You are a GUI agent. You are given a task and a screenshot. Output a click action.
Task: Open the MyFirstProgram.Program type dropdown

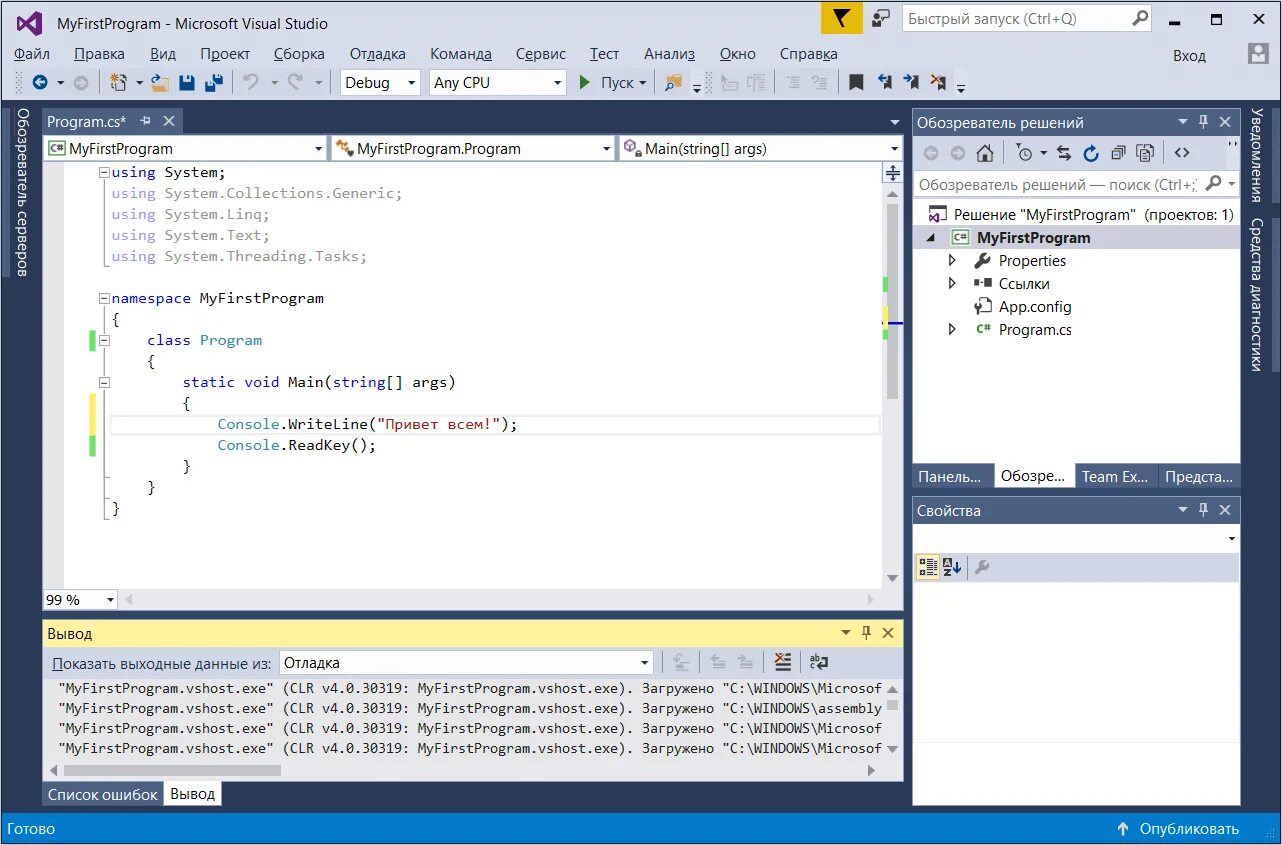coord(473,149)
